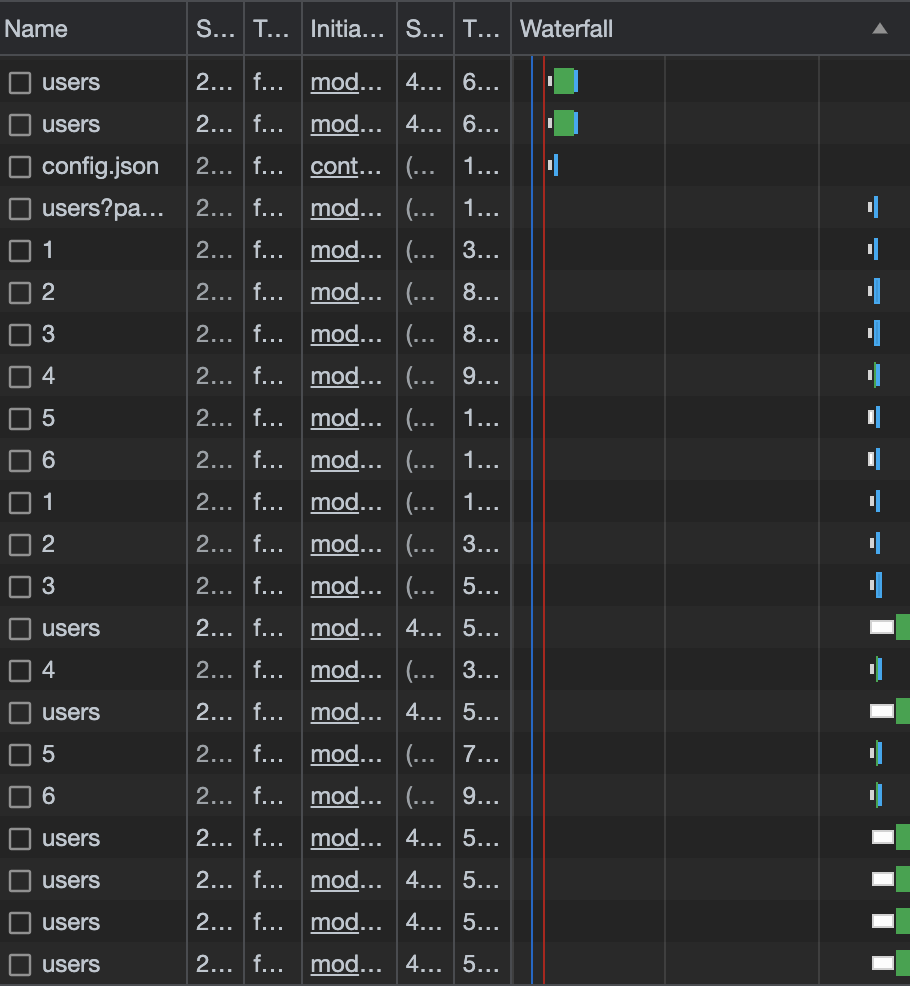Click the Waterfall sort arrow icon
910x986 pixels.
(880, 29)
